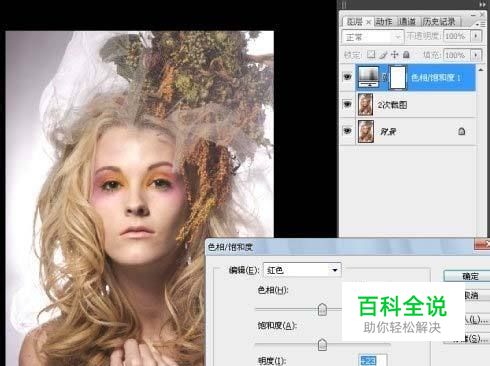Open 编辑 channel dropdown showing 红色
Image resolution: width=490 pixels, height=366 pixels.
click(302, 270)
